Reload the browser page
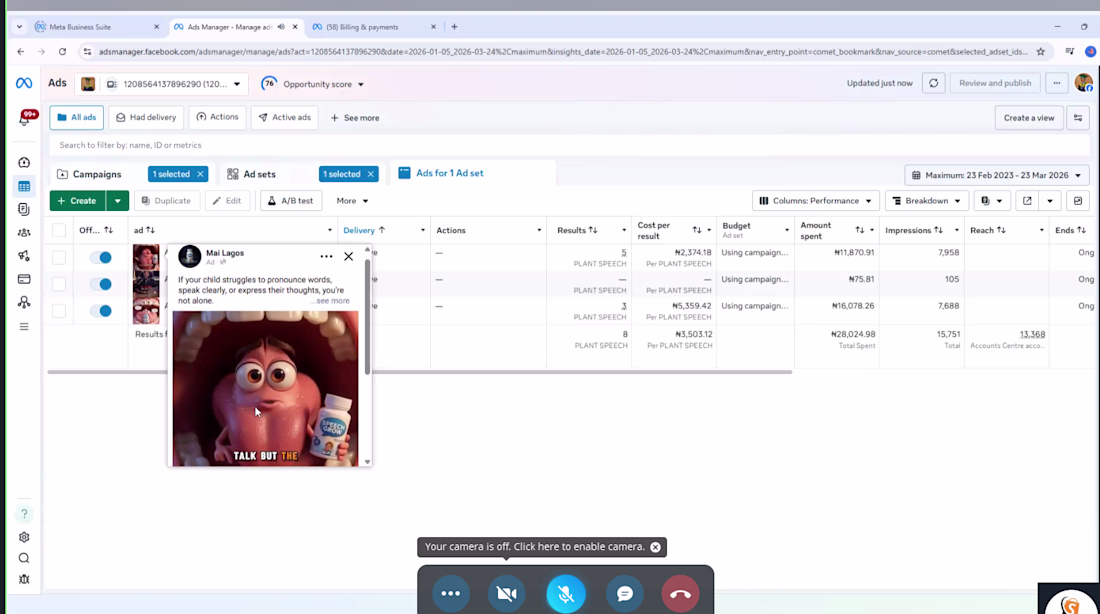1100x614 pixels. (x=62, y=52)
